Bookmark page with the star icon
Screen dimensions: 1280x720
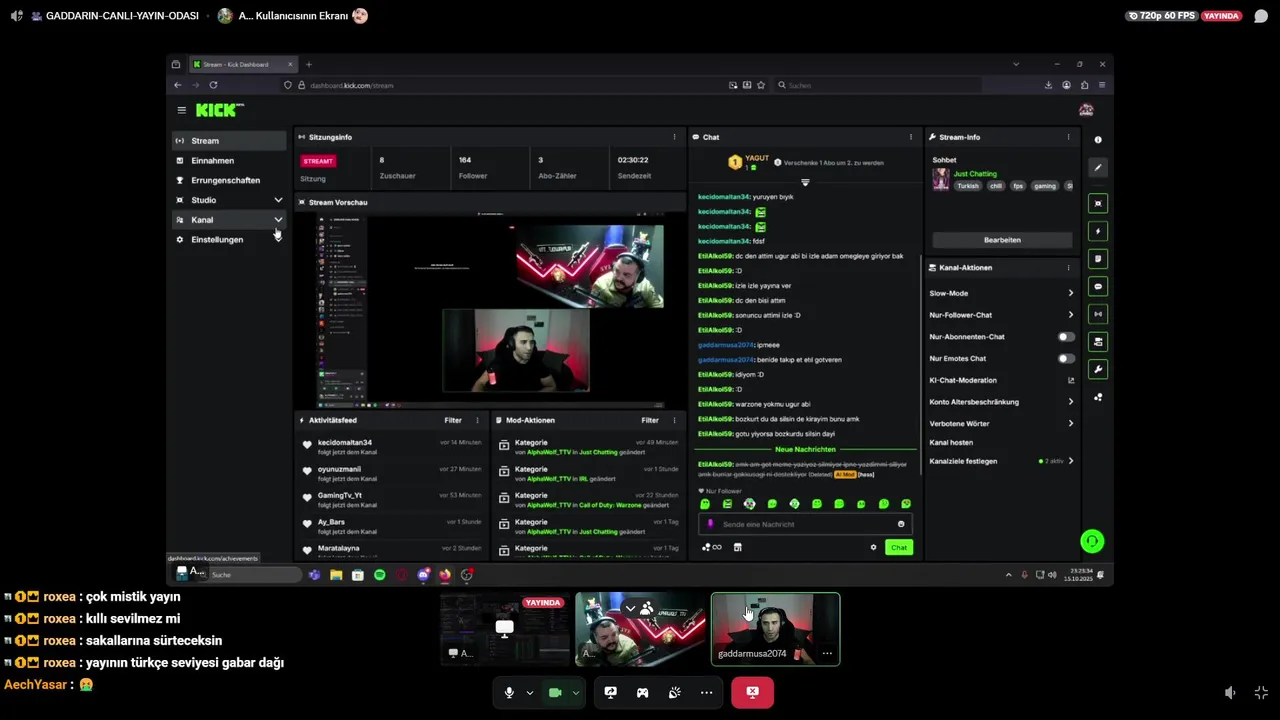761,85
